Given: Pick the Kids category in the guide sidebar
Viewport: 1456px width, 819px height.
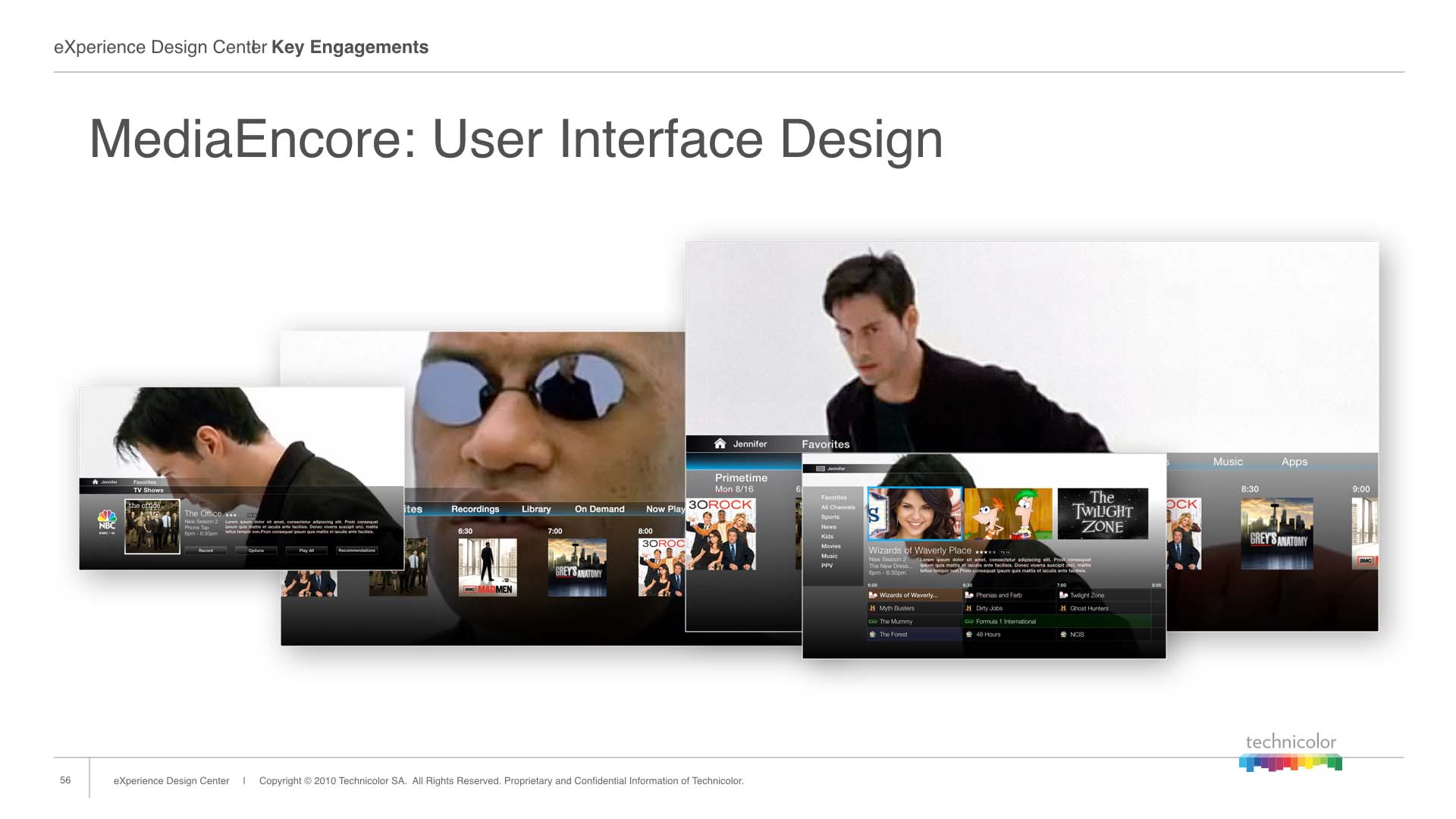Looking at the screenshot, I should click(x=827, y=536).
